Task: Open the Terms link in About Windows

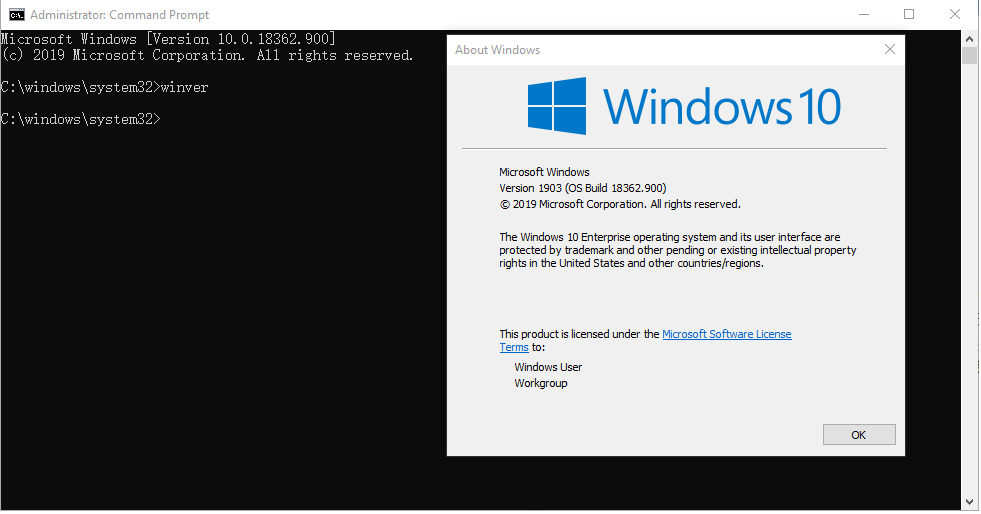Action: pos(514,347)
